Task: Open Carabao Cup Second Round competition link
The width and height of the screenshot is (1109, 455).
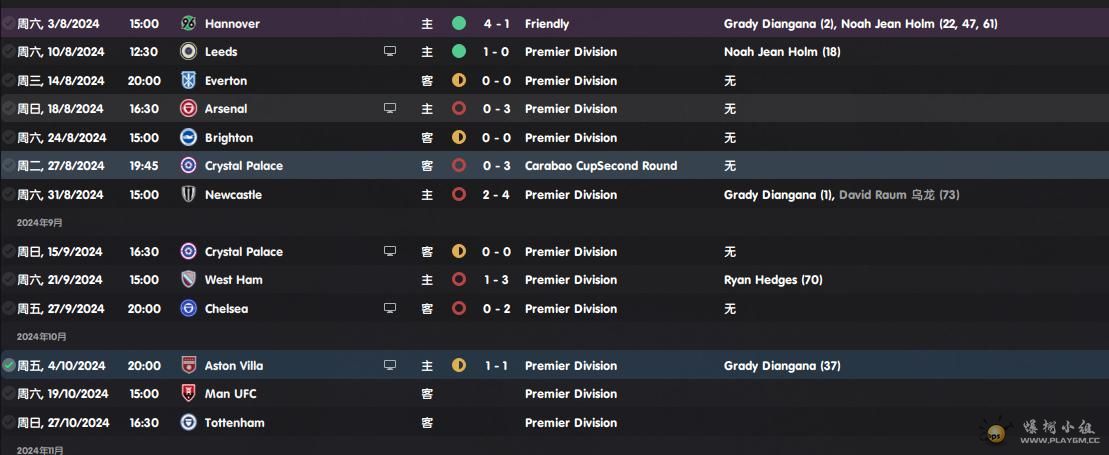Action: coord(600,166)
